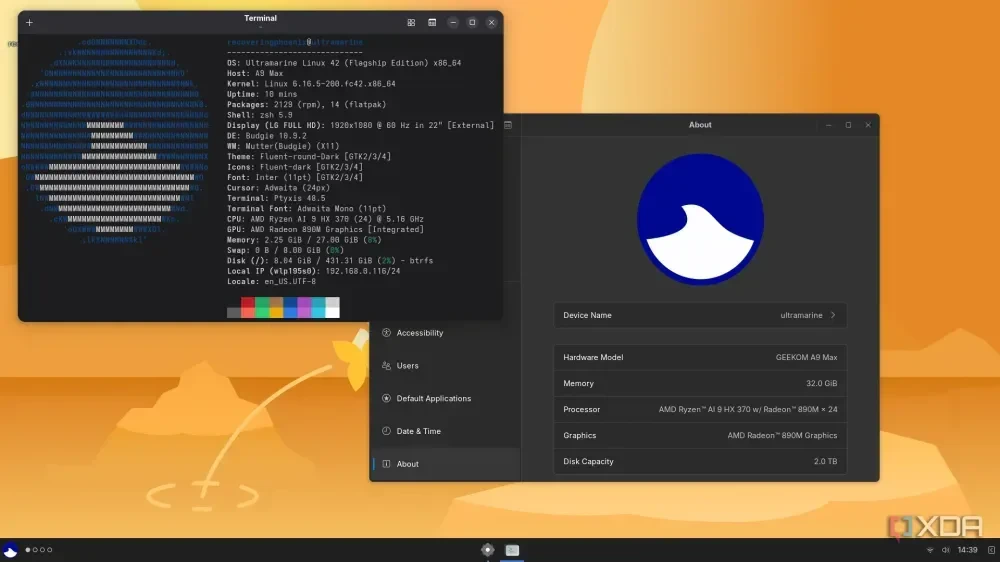
Task: Click the 'Swap: 0 B / 8.00 GiB' line
Action: click(285, 250)
